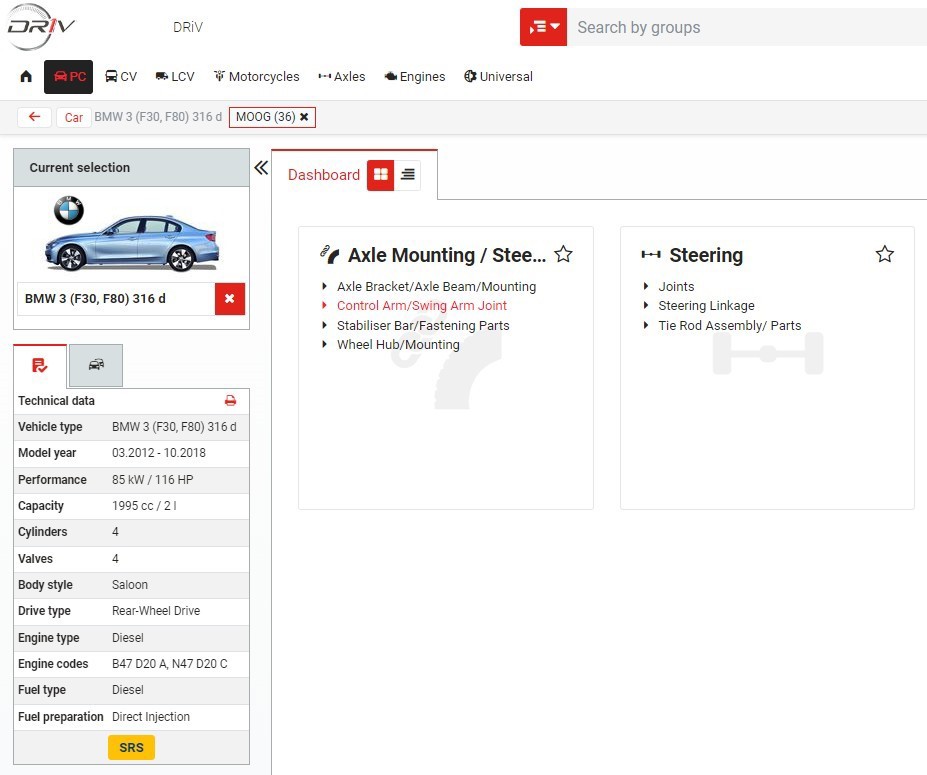Collapse the left sidebar panel
This screenshot has height=775, width=927.
point(261,168)
